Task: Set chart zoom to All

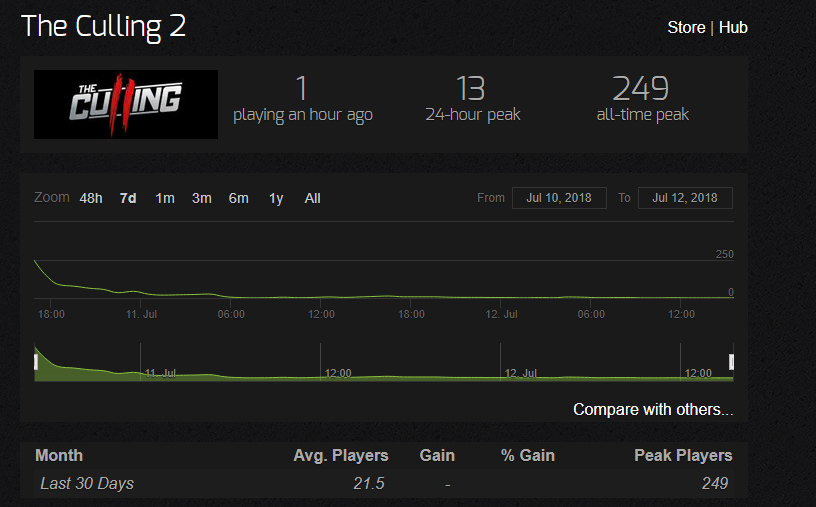Action: point(312,198)
